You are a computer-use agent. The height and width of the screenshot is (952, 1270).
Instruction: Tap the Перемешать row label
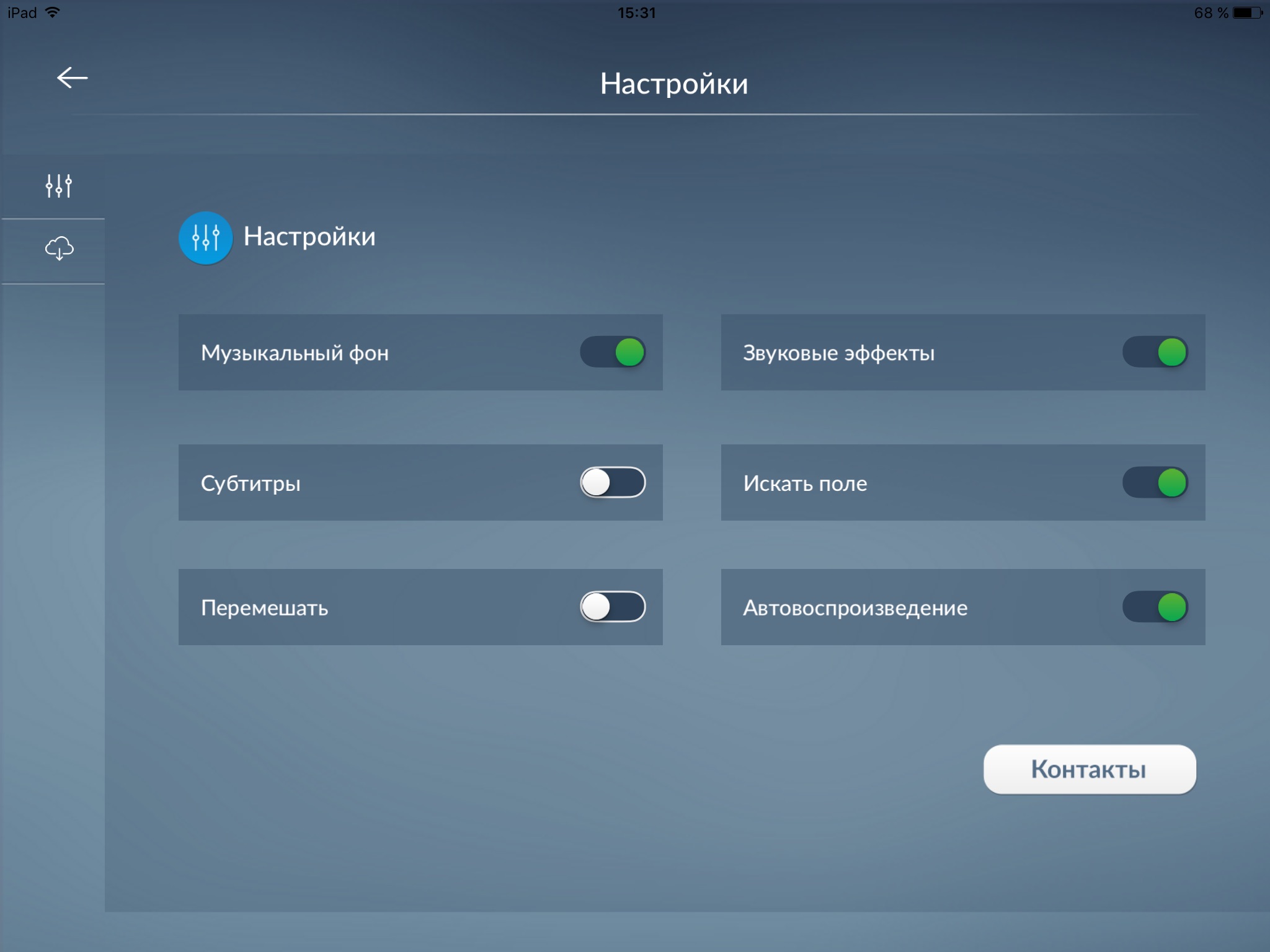coord(264,607)
